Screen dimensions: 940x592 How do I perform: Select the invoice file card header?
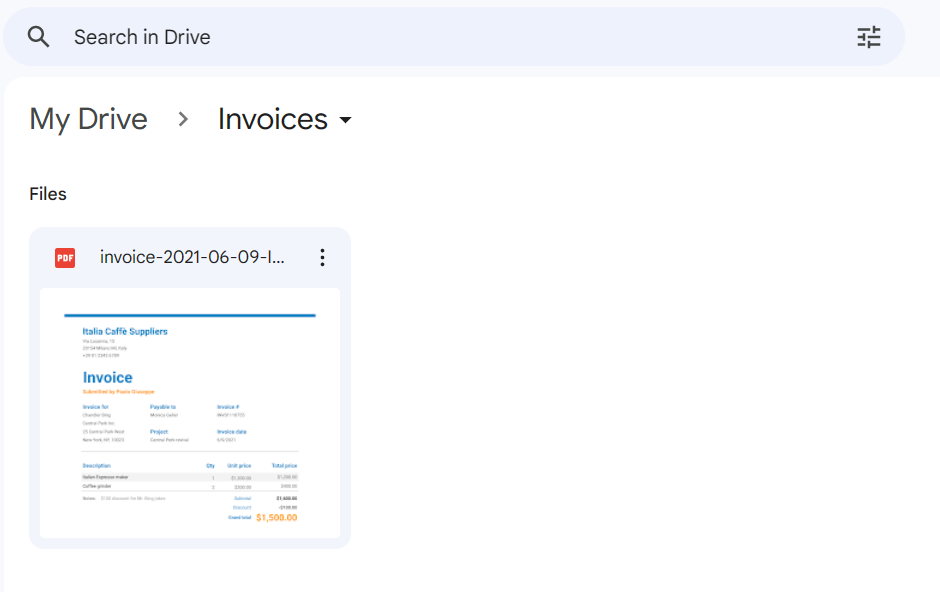pyautogui.click(x=190, y=257)
